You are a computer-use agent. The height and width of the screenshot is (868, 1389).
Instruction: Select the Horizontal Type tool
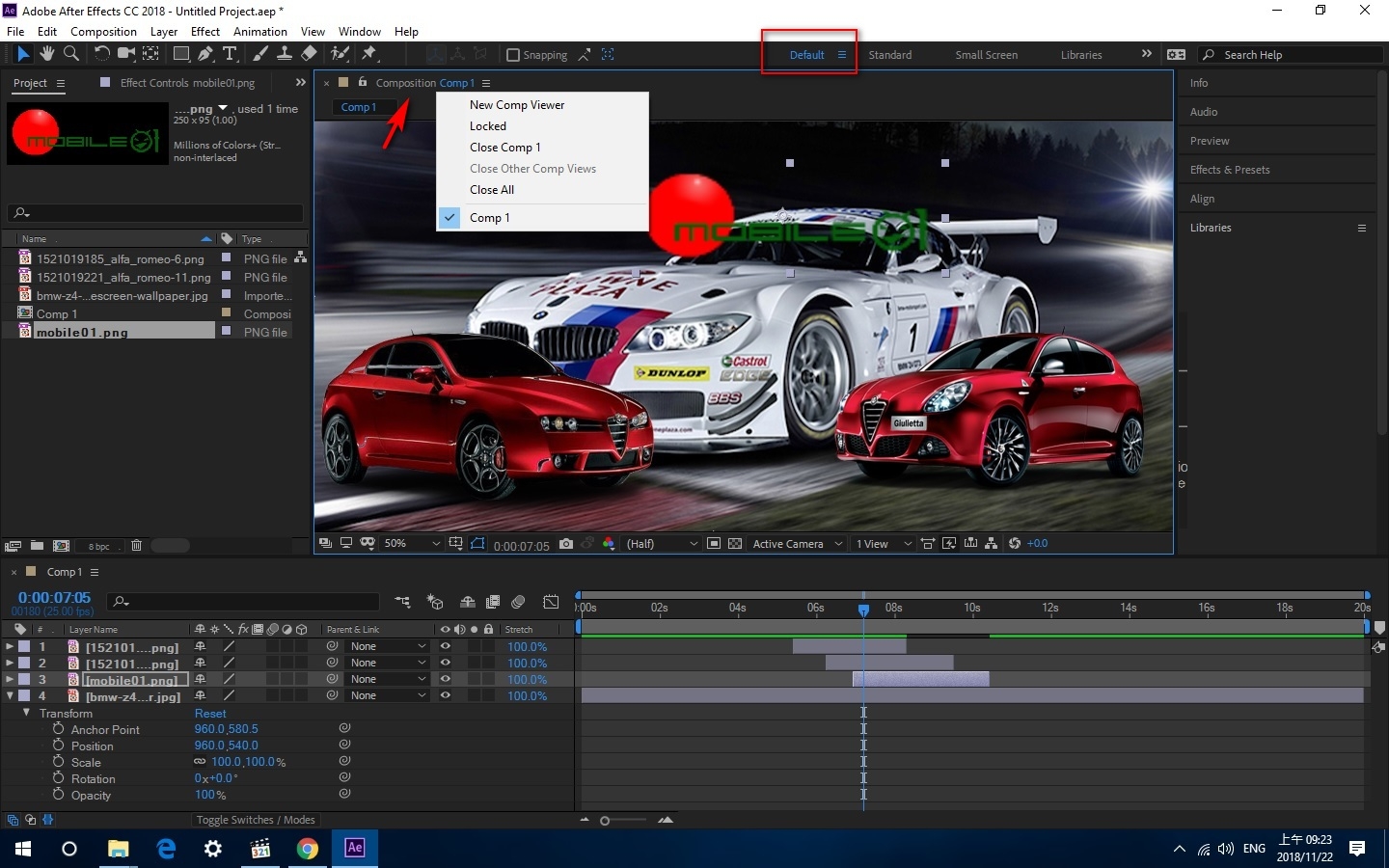coord(230,54)
